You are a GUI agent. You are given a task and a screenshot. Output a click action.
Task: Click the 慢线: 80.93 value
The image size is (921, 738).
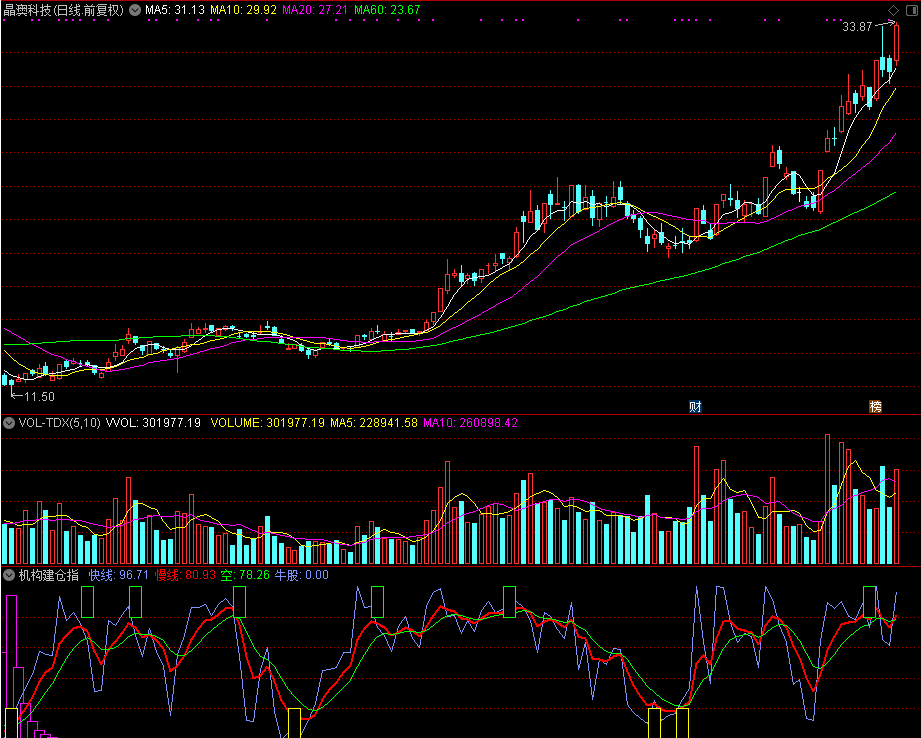pos(185,575)
